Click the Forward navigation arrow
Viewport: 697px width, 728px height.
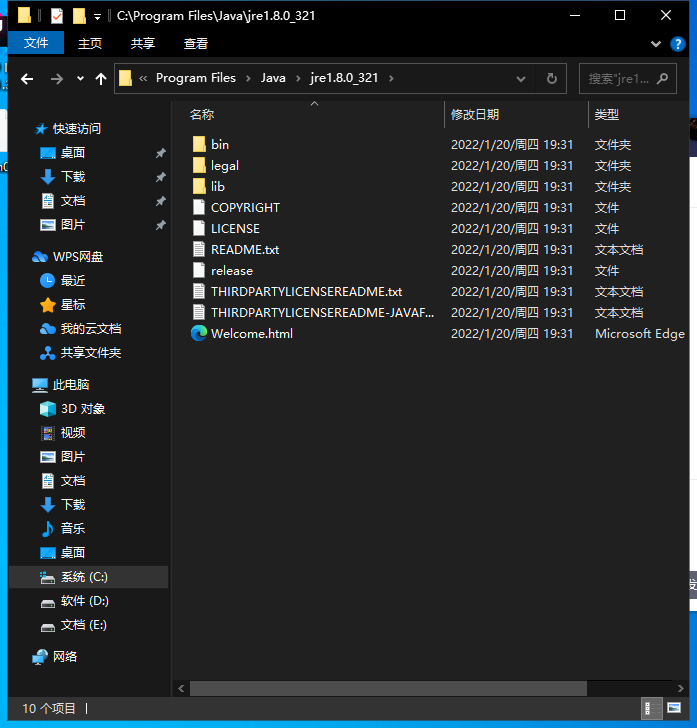(57, 79)
